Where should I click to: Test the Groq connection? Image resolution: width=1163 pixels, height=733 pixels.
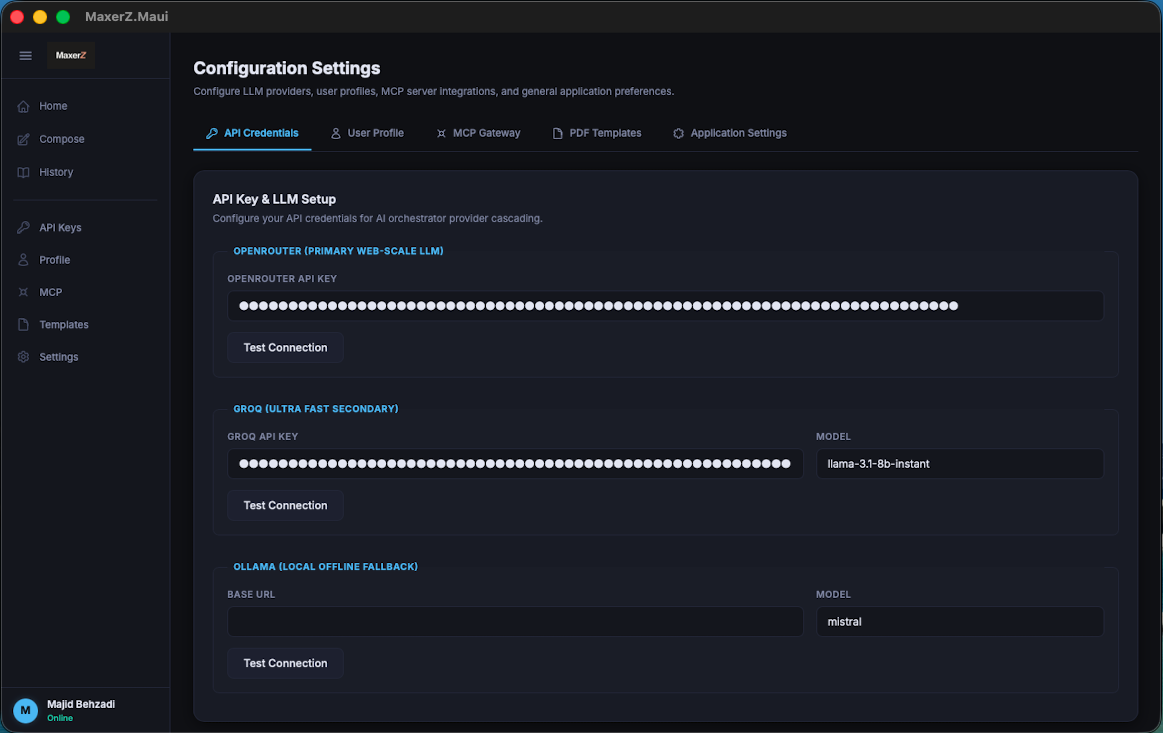[x=286, y=506]
